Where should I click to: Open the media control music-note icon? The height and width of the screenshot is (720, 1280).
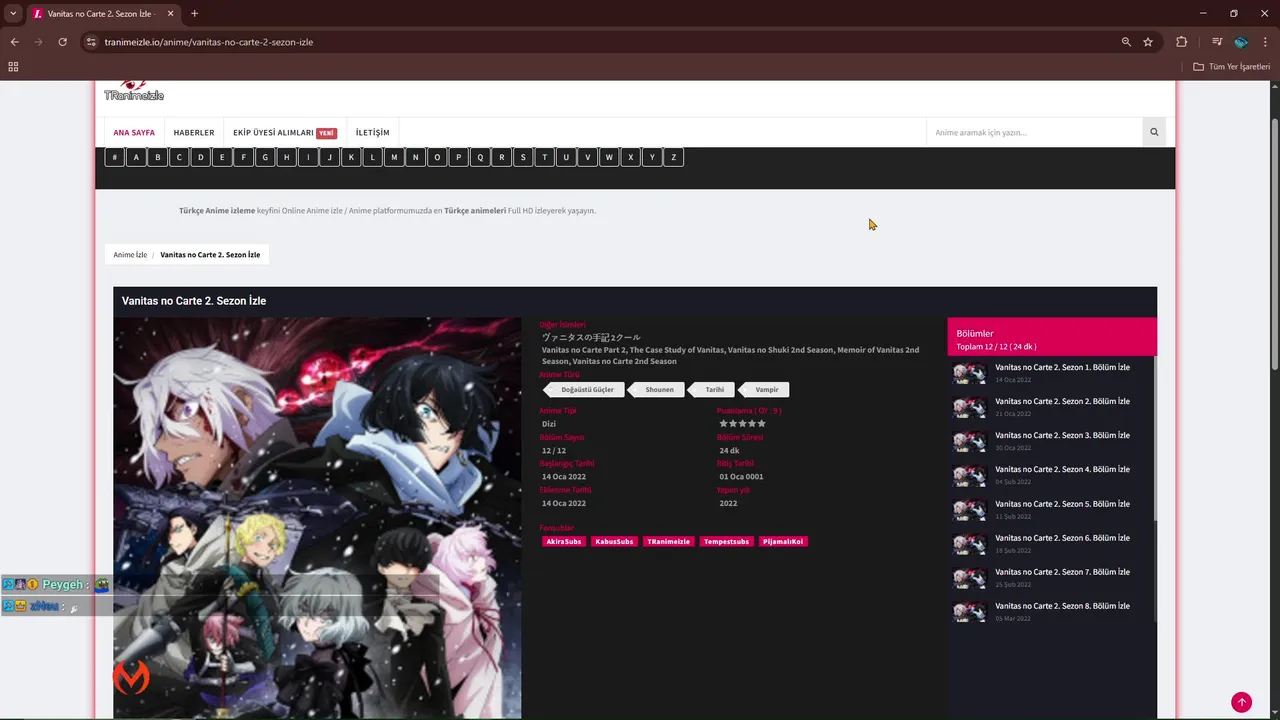click(x=1217, y=42)
